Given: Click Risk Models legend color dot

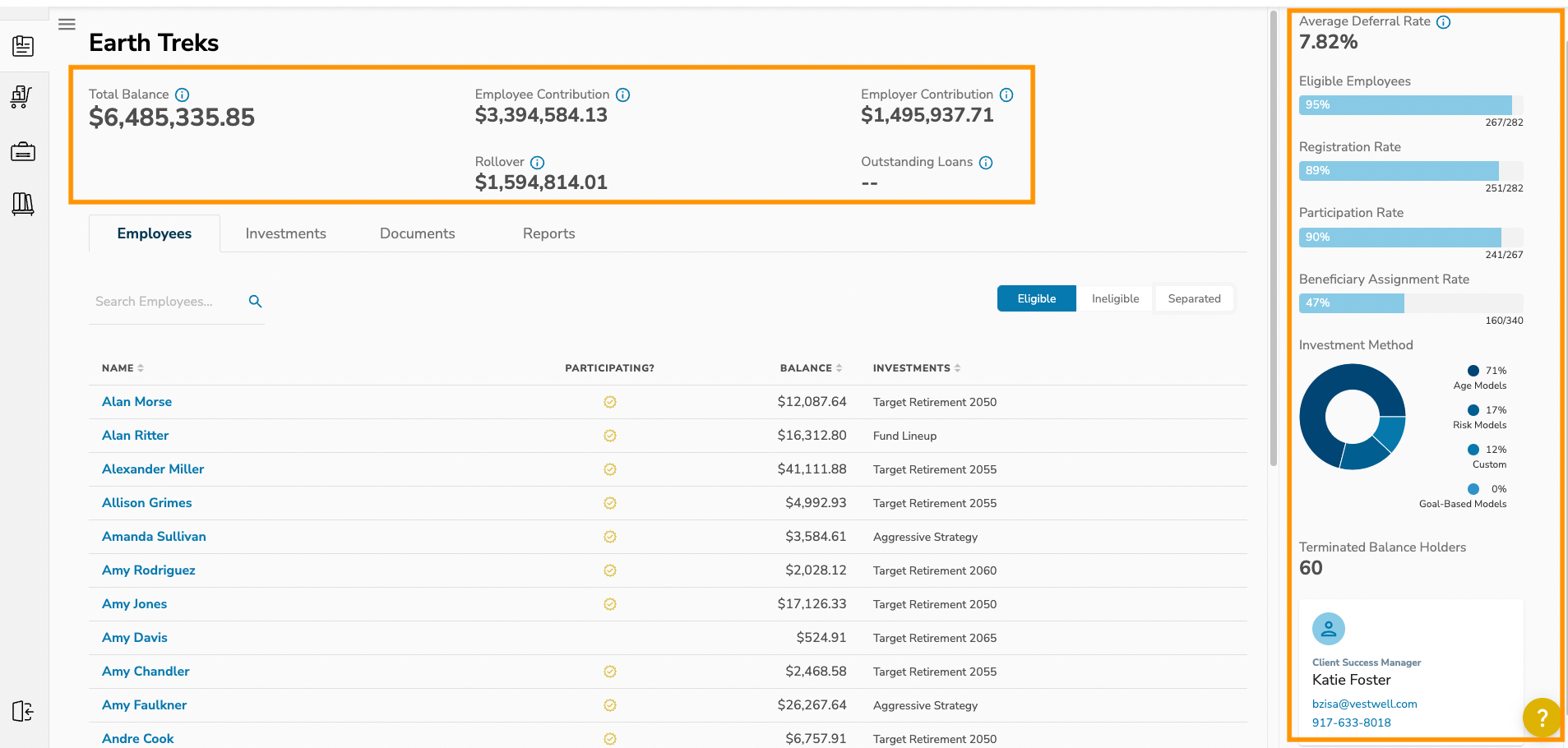Looking at the screenshot, I should click(x=1473, y=410).
